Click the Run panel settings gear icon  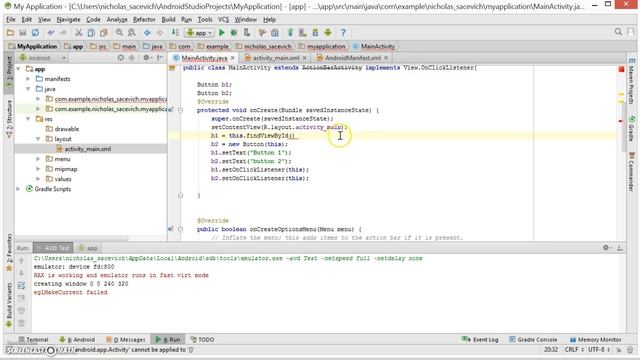tap(606, 248)
